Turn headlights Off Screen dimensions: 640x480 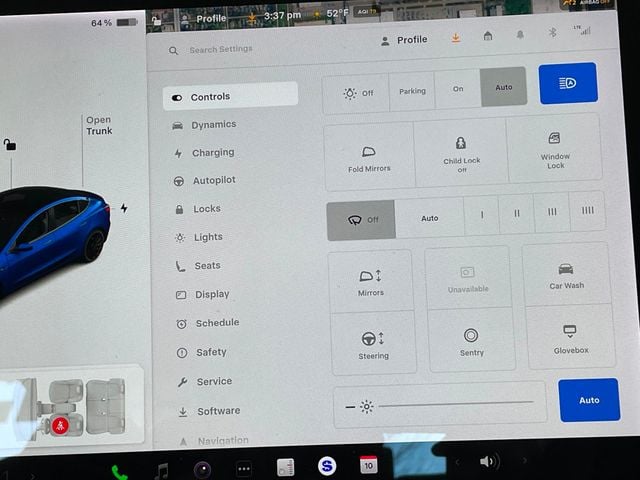(x=356, y=93)
